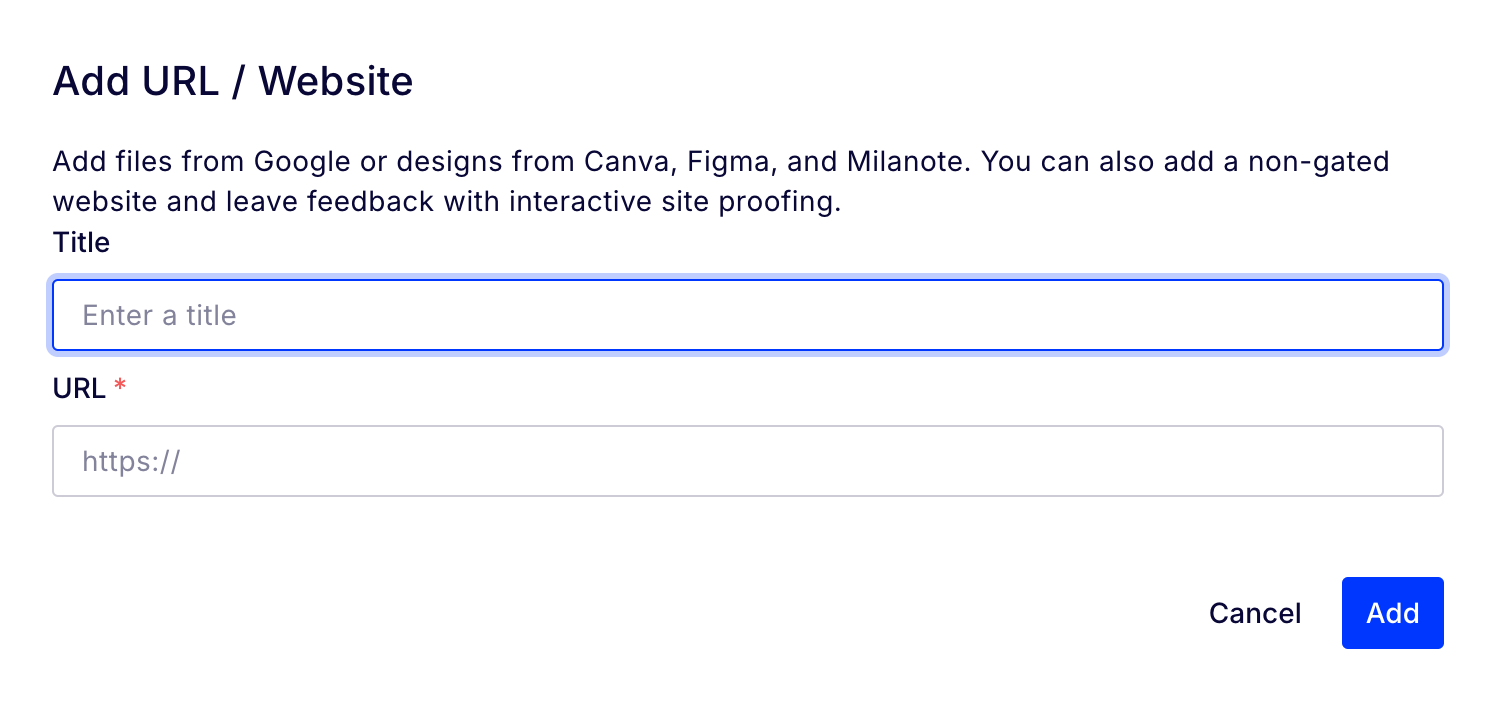This screenshot has height=706, width=1492.
Task: Click the "https://" placeholder text
Action: 131,461
